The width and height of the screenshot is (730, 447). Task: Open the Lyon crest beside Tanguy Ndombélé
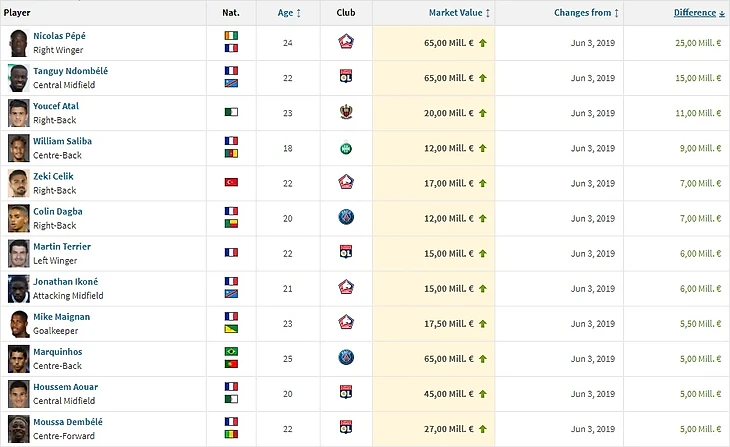click(346, 79)
